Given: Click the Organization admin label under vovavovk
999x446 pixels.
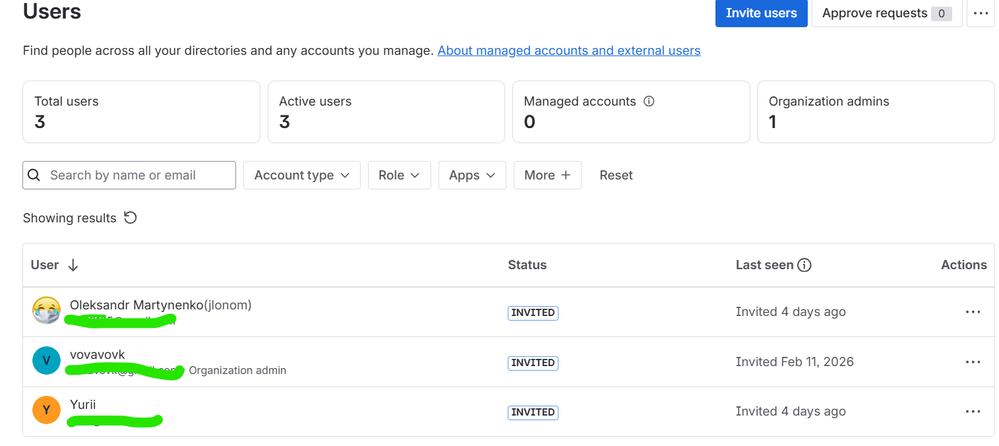Looking at the screenshot, I should [x=238, y=370].
